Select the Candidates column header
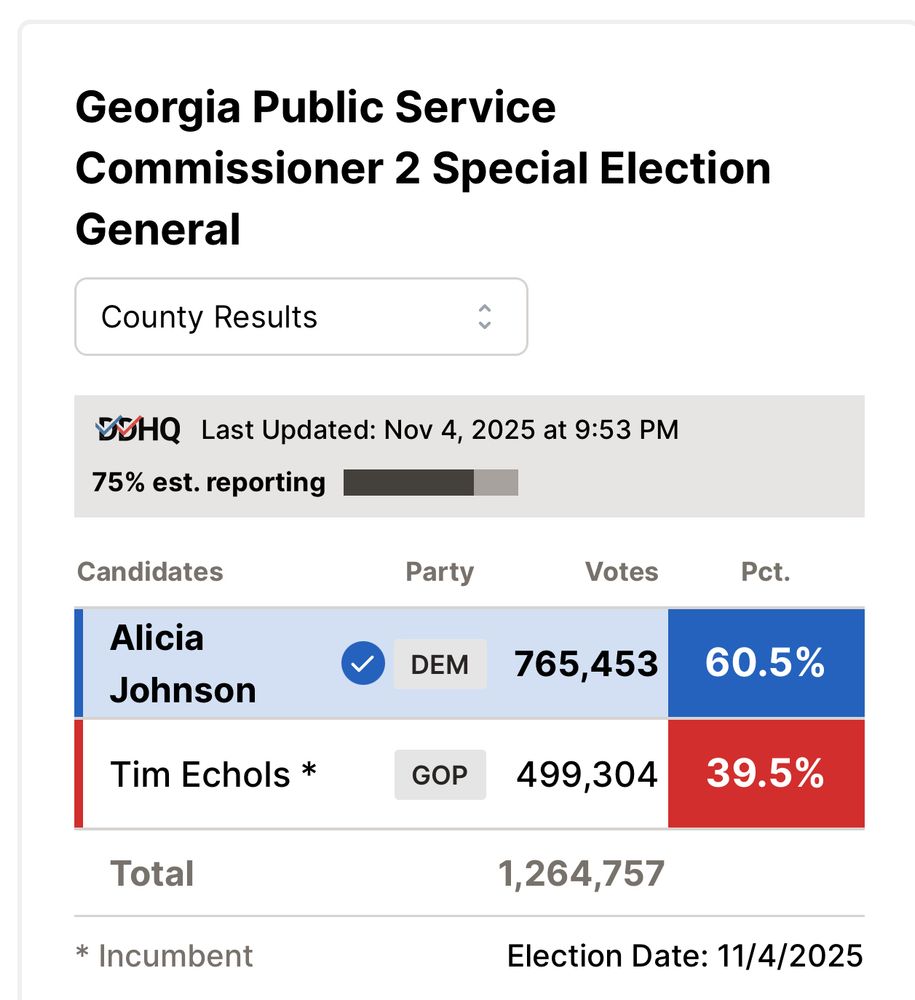This screenshot has height=1000, width=915. (150, 572)
